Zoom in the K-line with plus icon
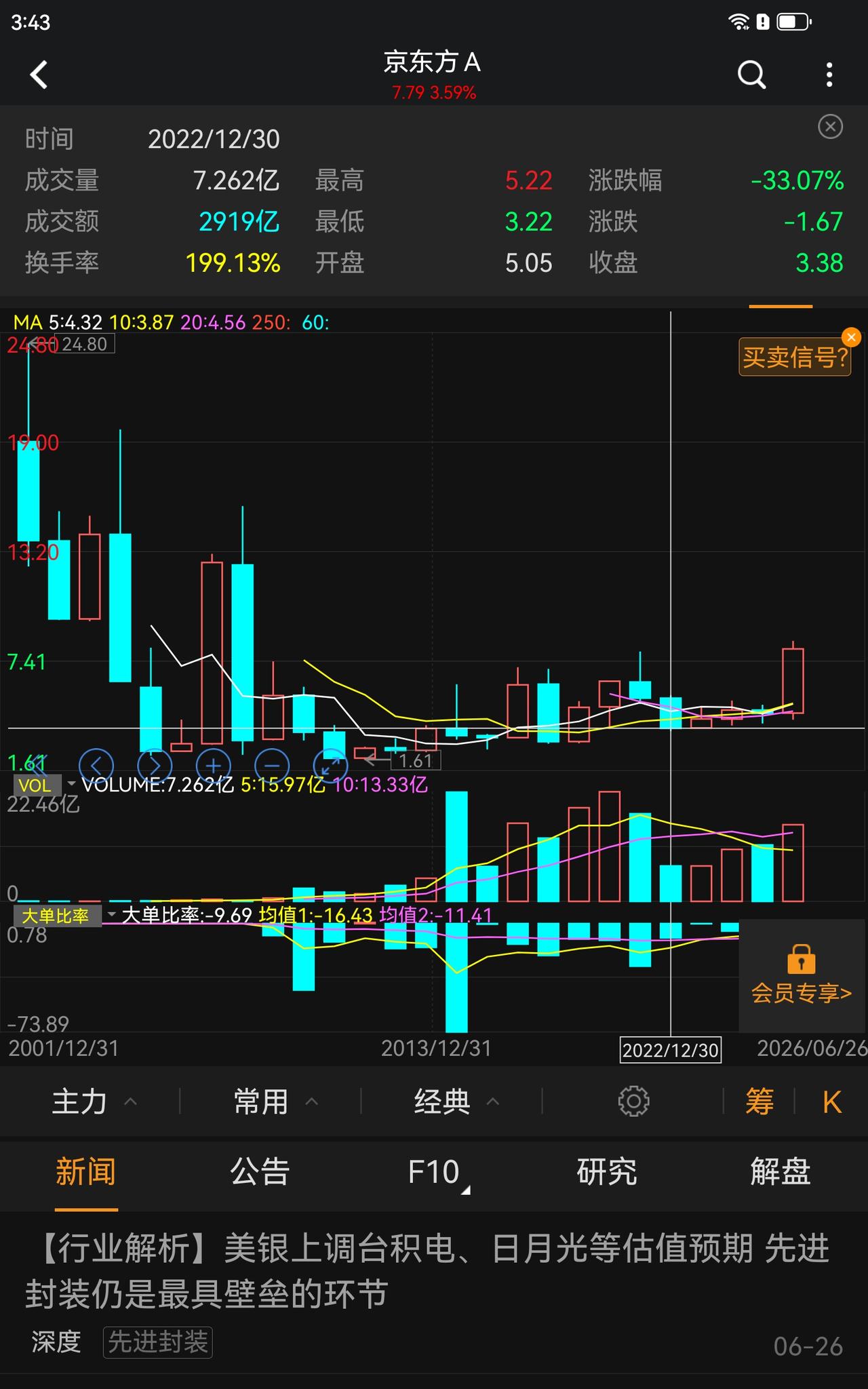This screenshot has height=1389, width=868. click(214, 766)
